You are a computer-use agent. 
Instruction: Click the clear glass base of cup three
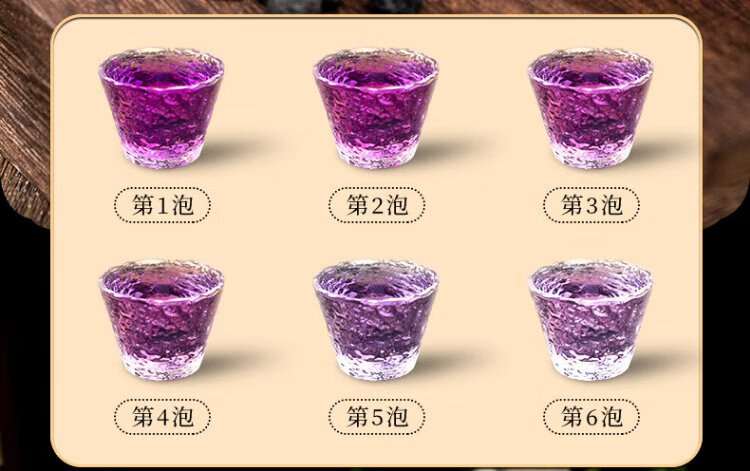pyautogui.click(x=591, y=154)
